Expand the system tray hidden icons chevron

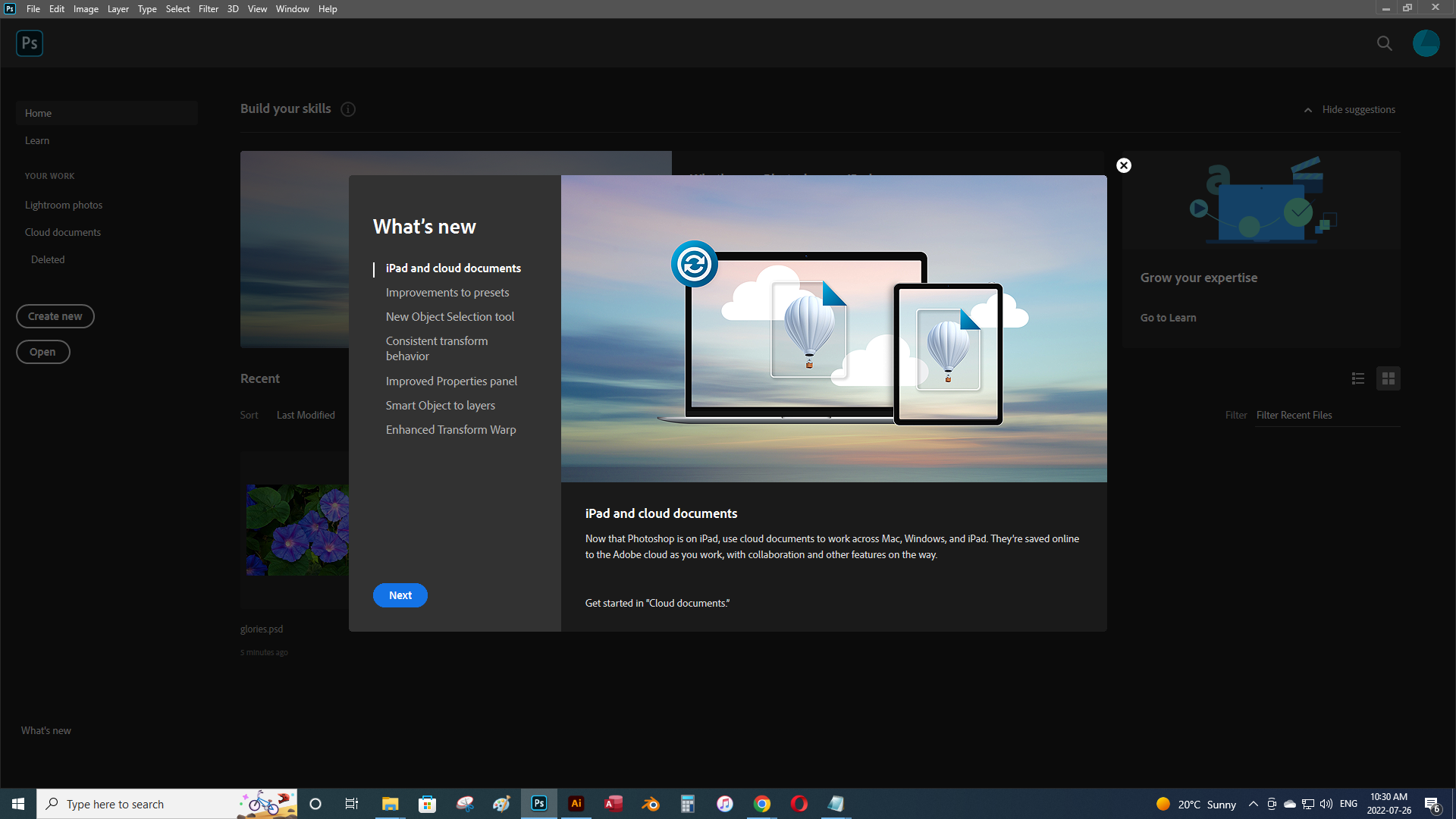tap(1253, 804)
